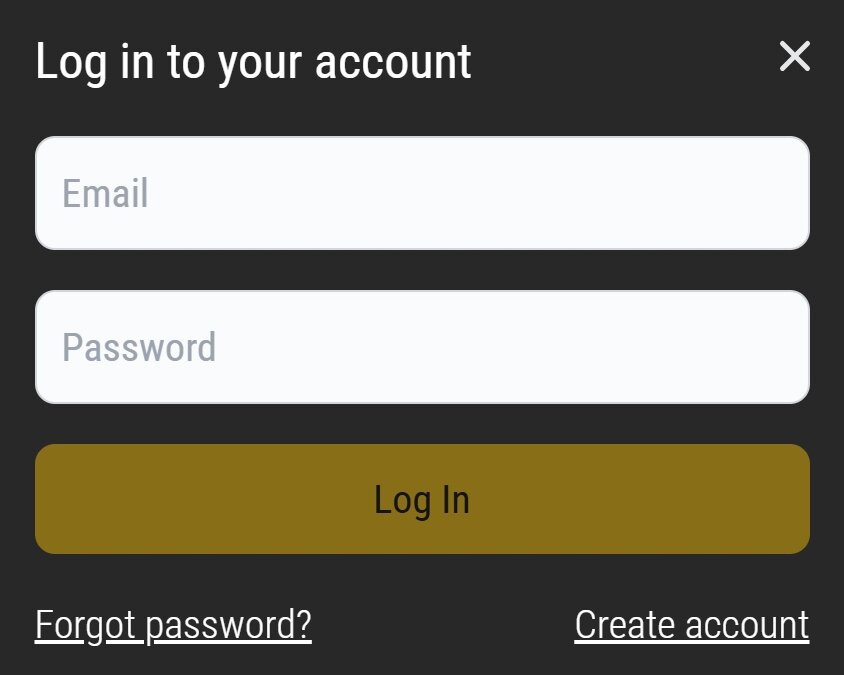Click the gold Log In button
The height and width of the screenshot is (675, 844).
pos(422,499)
